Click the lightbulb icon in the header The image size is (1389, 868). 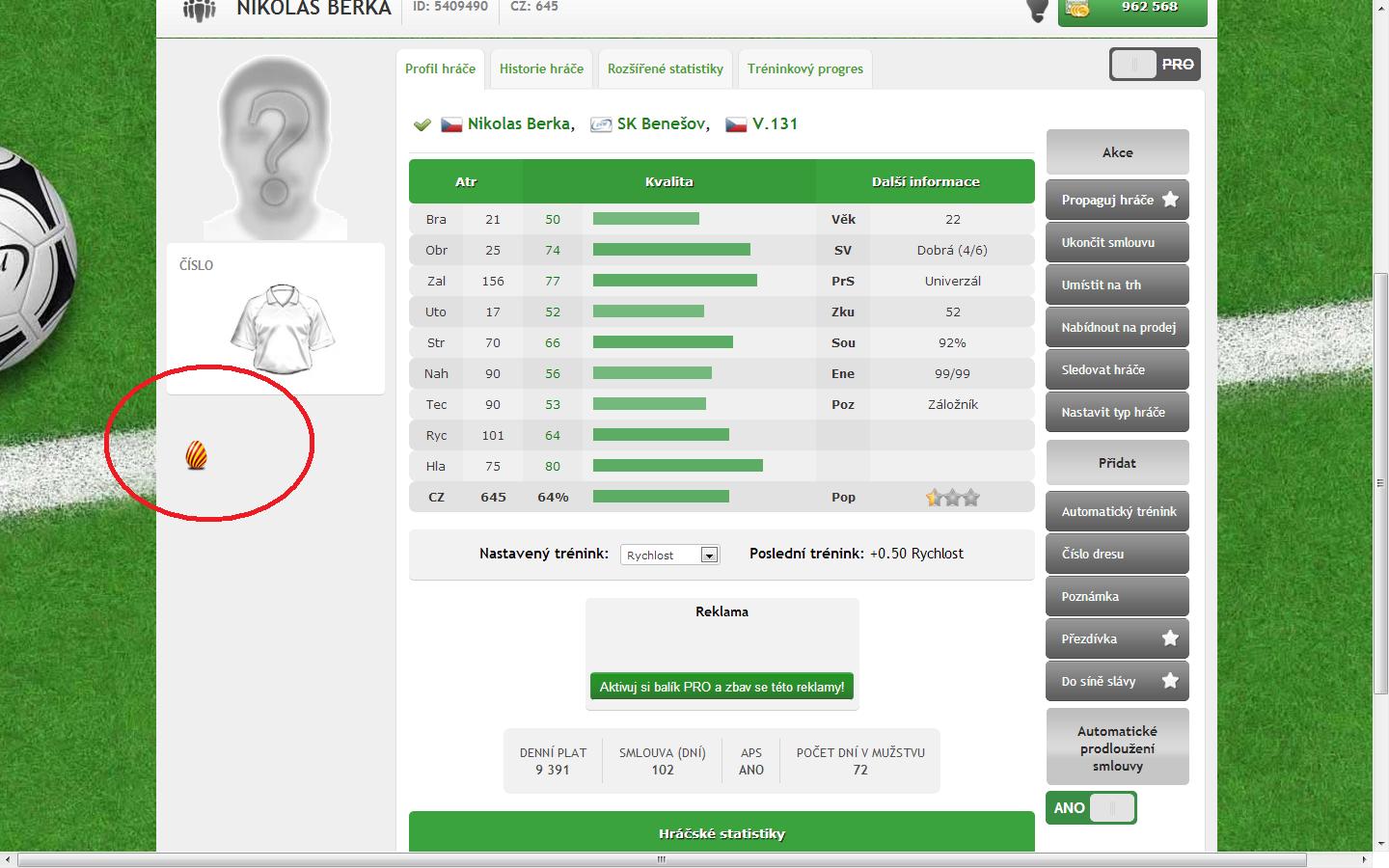[1037, 10]
